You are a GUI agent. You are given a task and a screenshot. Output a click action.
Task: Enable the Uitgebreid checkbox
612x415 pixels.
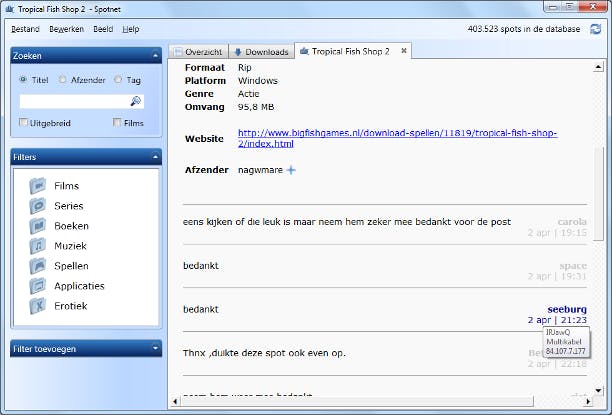tap(23, 123)
